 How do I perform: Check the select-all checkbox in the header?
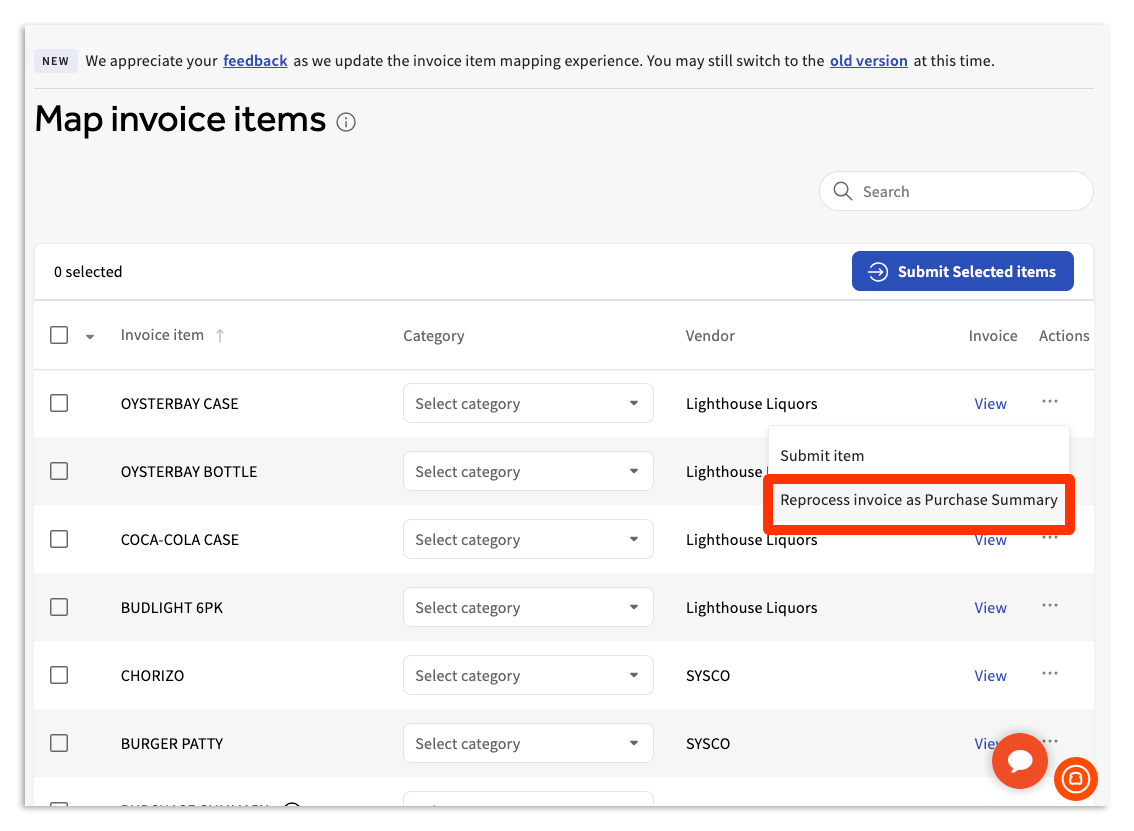pos(59,335)
